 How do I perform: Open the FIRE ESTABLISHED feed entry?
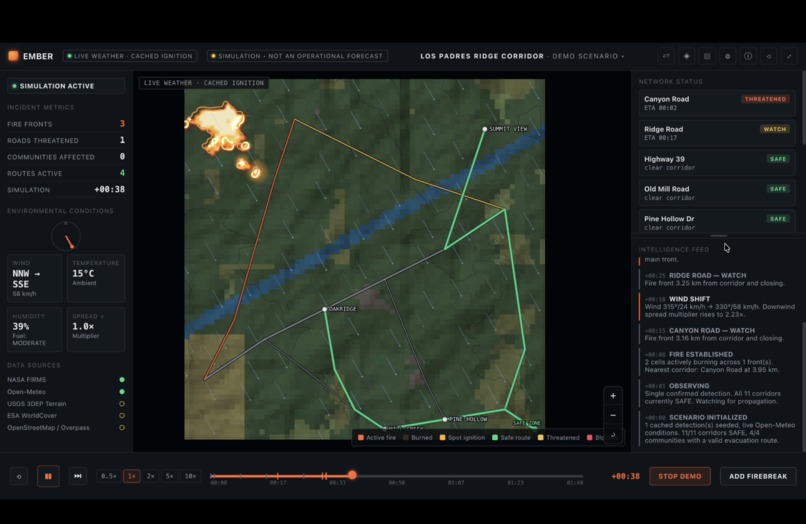[717, 362]
